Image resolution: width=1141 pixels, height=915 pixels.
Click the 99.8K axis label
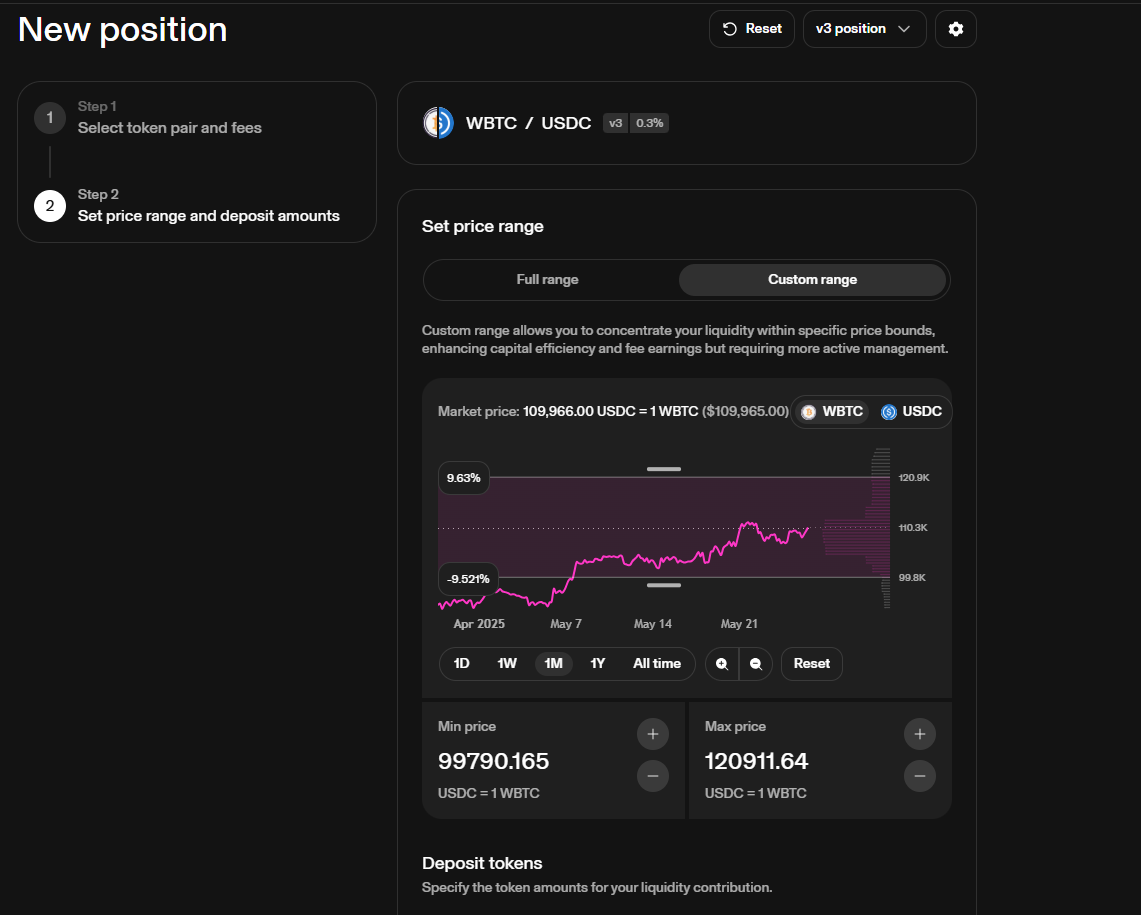pos(912,578)
